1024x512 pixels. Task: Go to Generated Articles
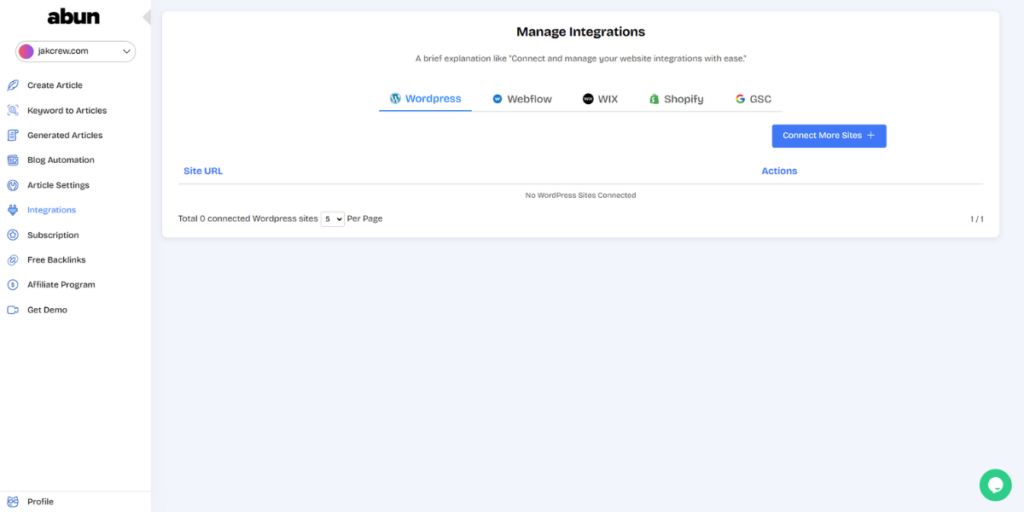pos(65,135)
